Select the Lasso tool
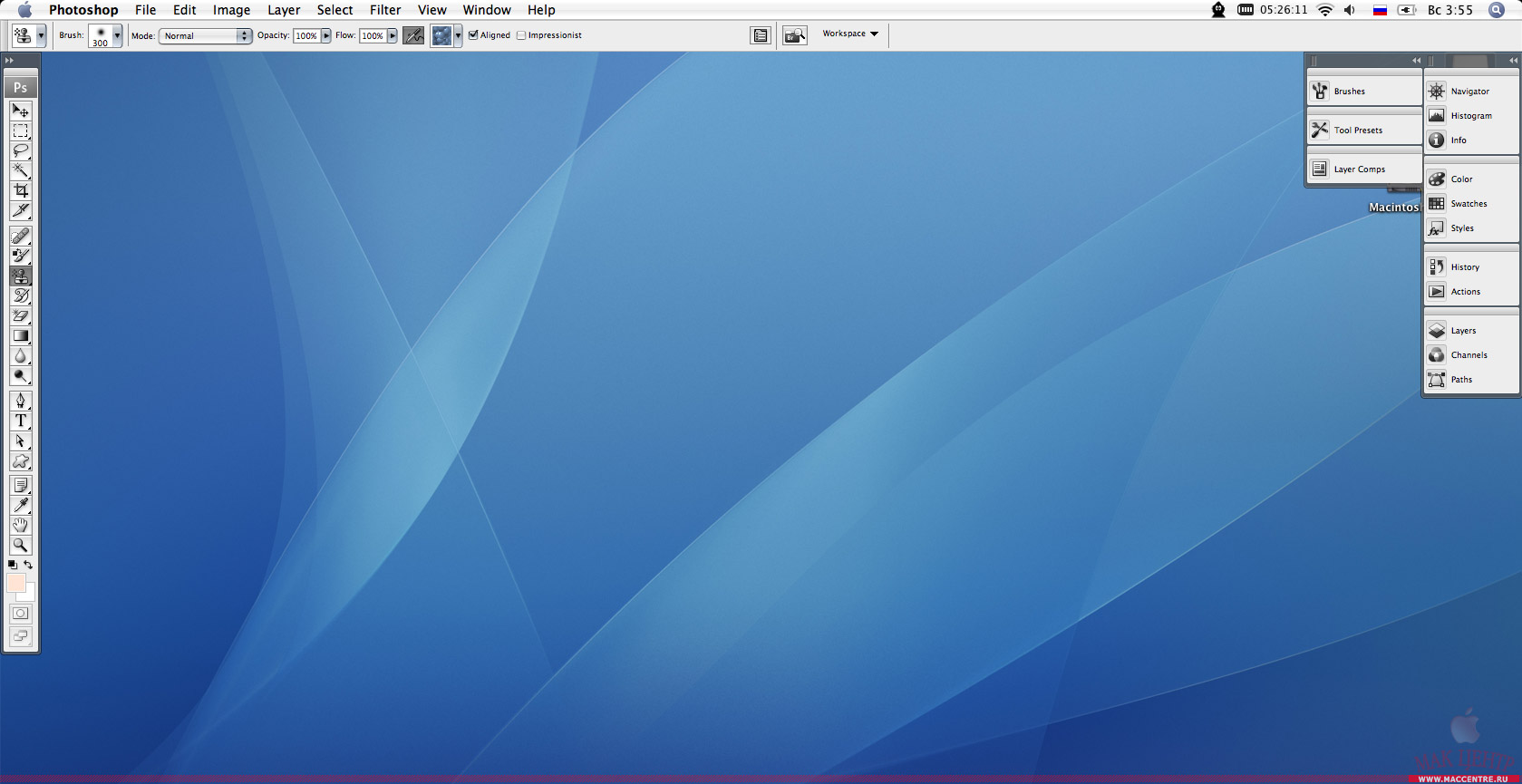The width and height of the screenshot is (1522, 784). click(x=20, y=150)
